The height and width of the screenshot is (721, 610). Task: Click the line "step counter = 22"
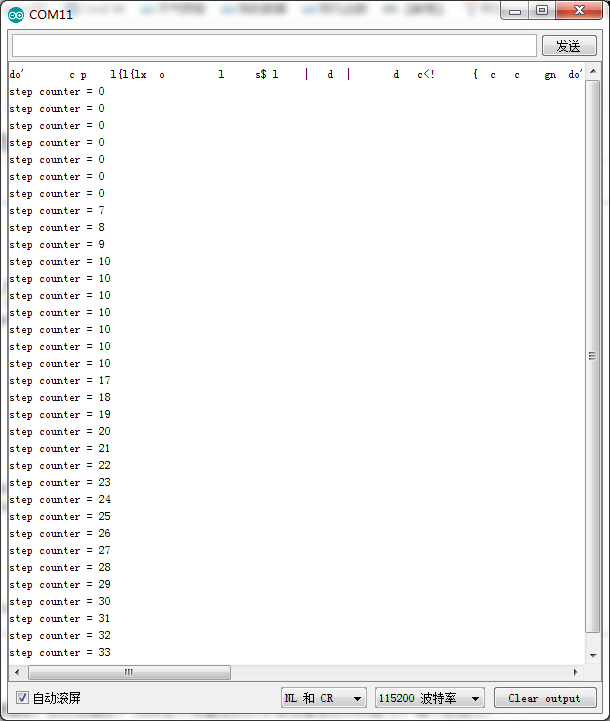[x=60, y=466]
